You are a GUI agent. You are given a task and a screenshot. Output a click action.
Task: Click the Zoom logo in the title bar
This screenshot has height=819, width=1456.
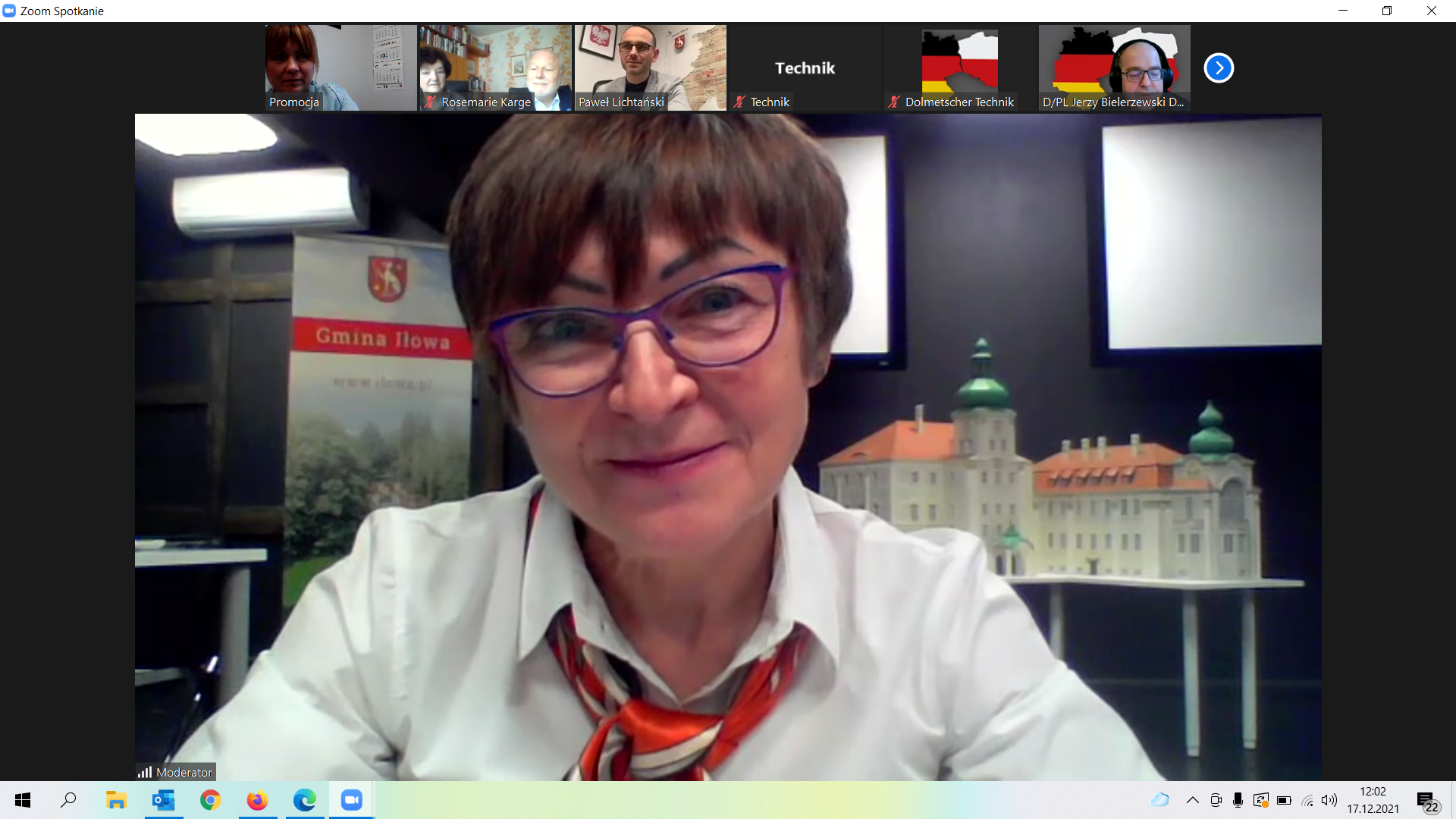9,11
